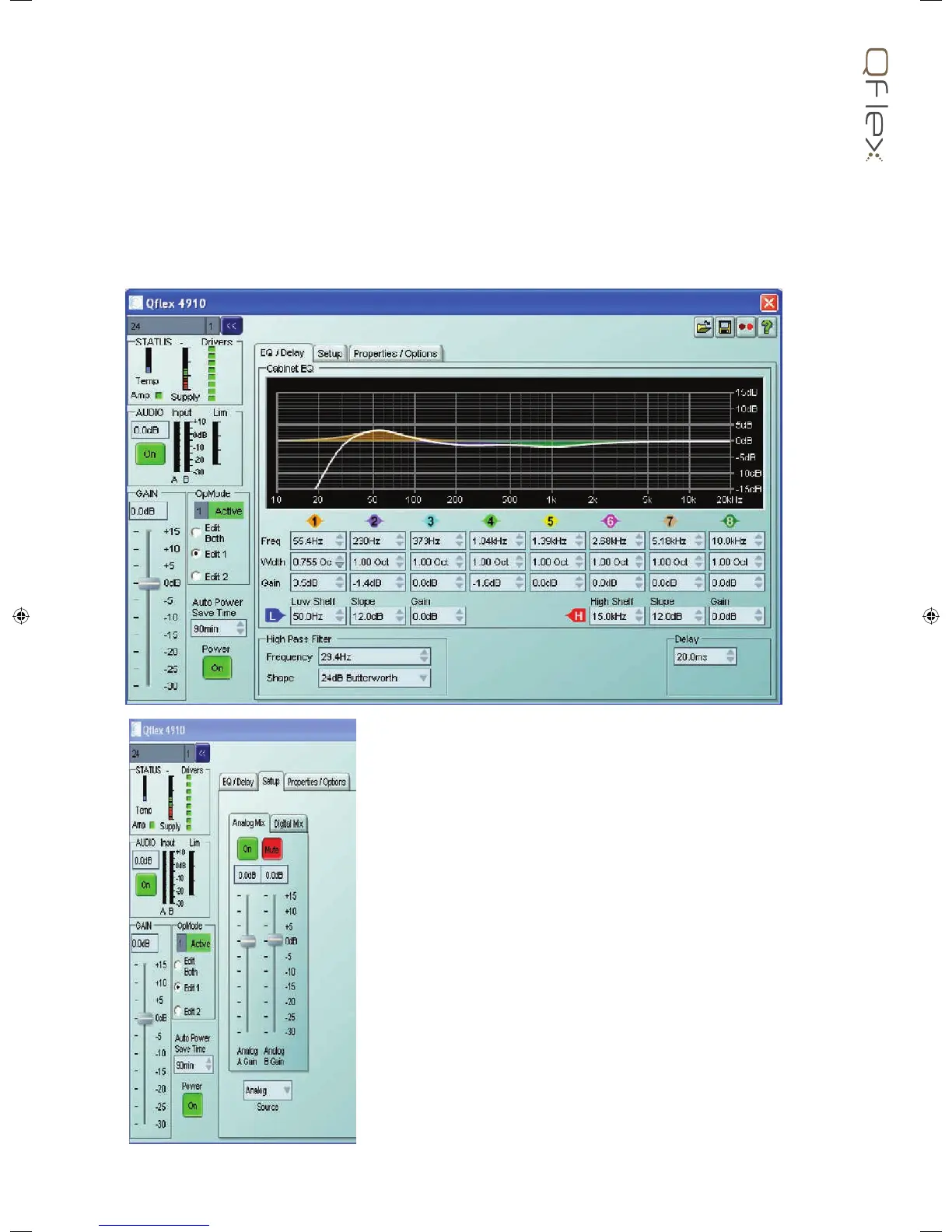
Task: Toggle Analog Mix On button
Action: [x=247, y=849]
